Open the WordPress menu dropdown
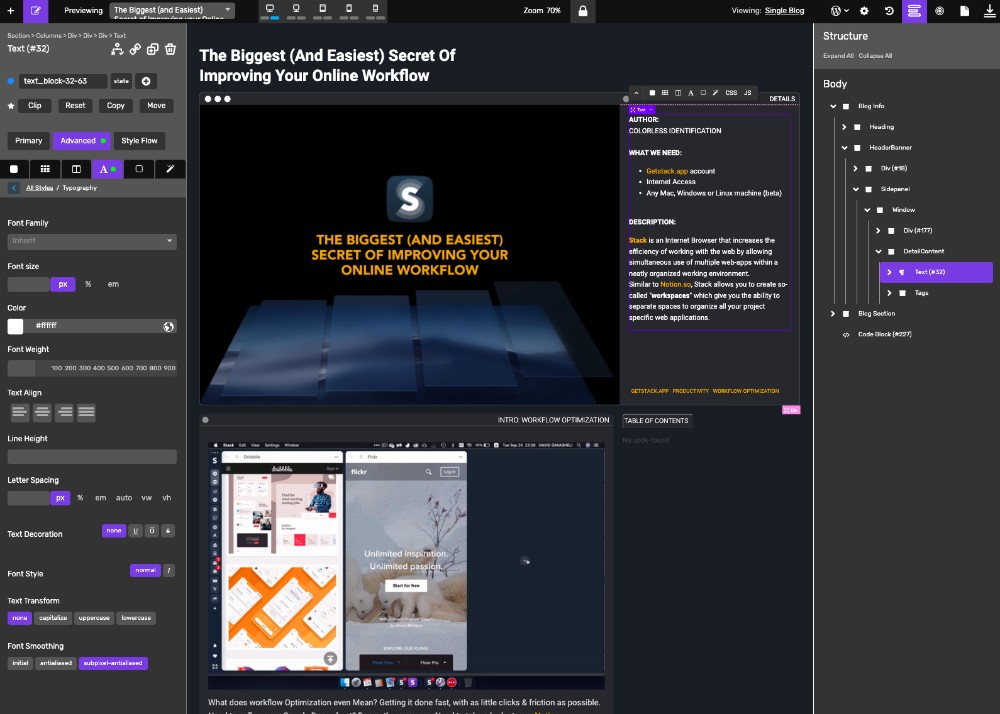Screen dimensions: 1000x714 (839, 11)
